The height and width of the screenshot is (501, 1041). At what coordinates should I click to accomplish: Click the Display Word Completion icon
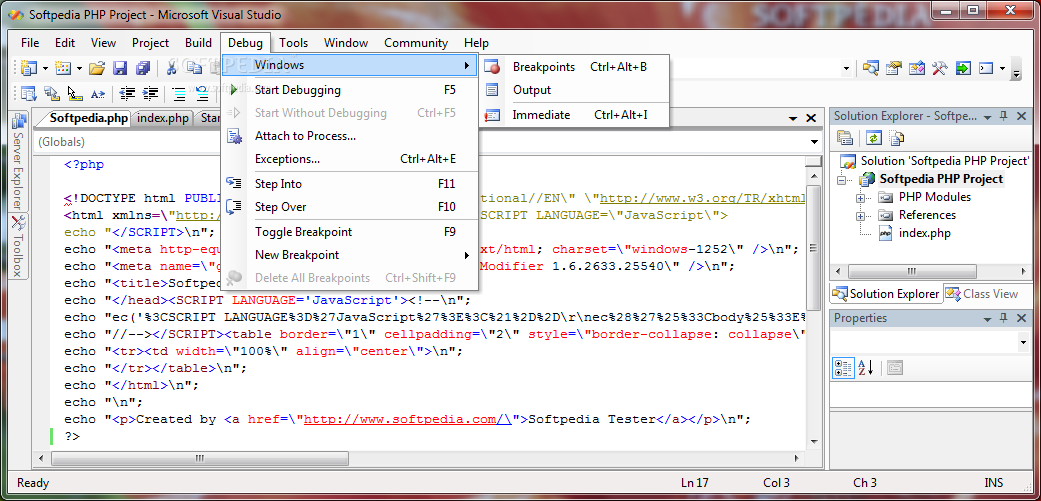tap(98, 94)
